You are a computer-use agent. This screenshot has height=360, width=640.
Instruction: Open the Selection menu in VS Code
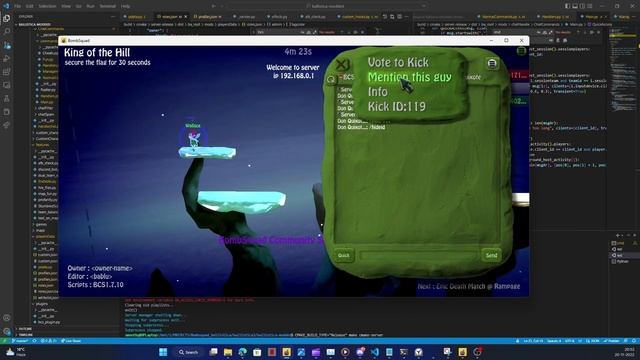(x=47, y=6)
